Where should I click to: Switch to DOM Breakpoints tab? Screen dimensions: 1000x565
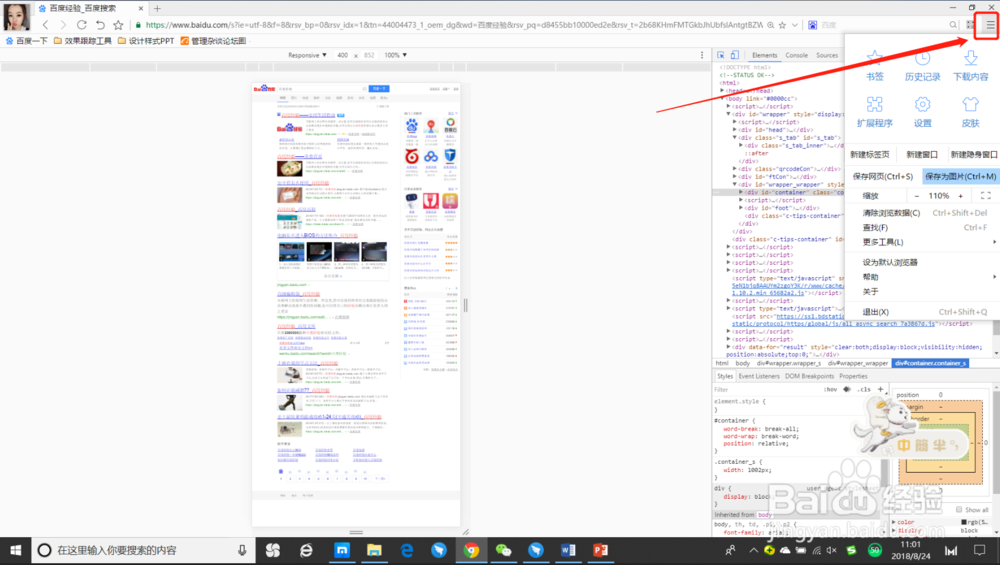(809, 376)
